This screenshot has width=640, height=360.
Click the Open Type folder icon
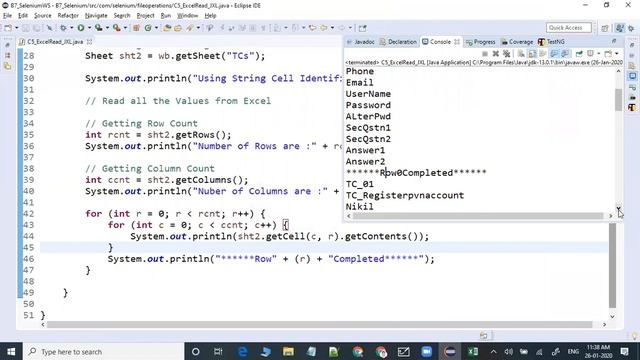[x=167, y=28]
